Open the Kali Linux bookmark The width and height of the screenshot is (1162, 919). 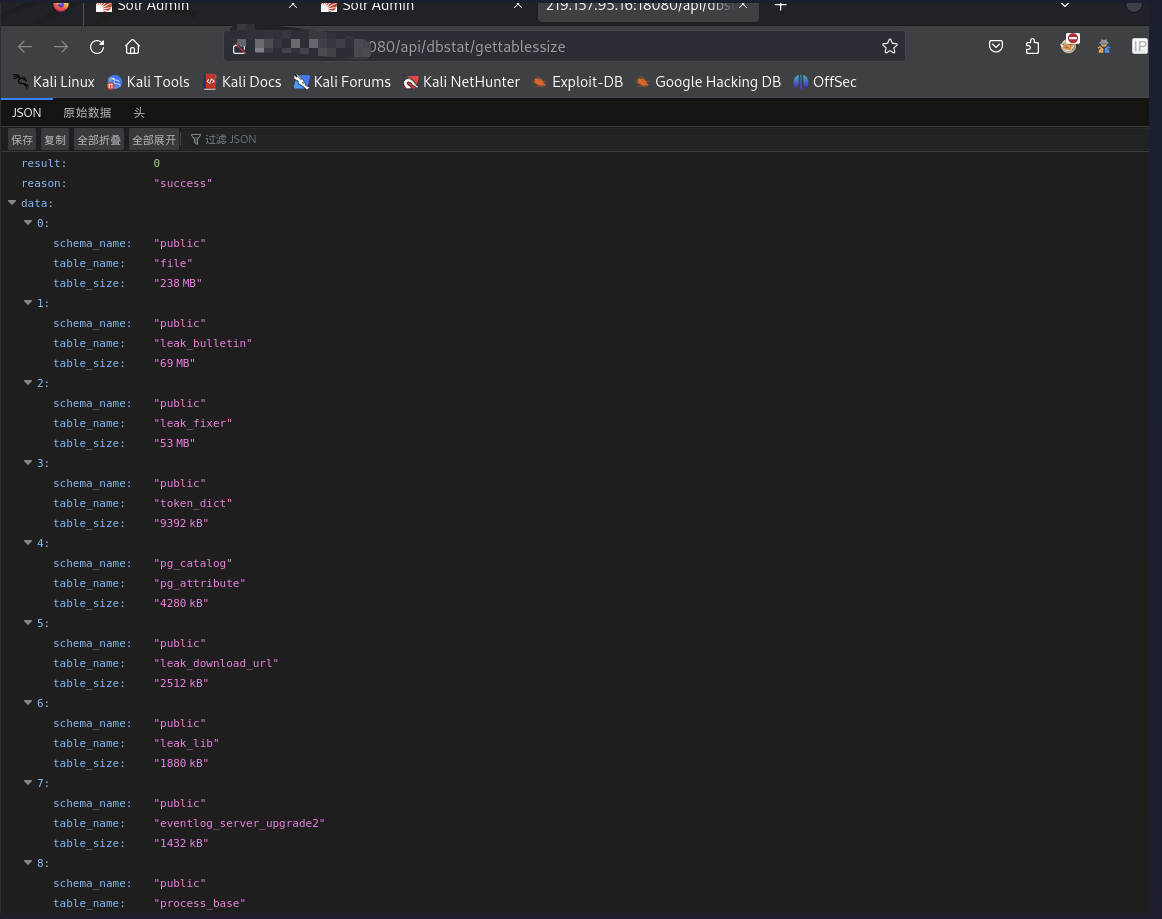55,82
